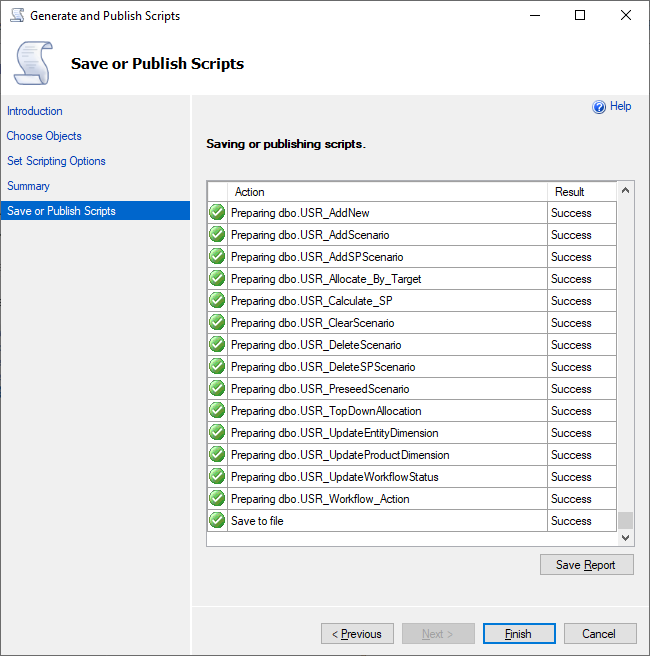
Task: Click the Cancel button
Action: click(600, 634)
